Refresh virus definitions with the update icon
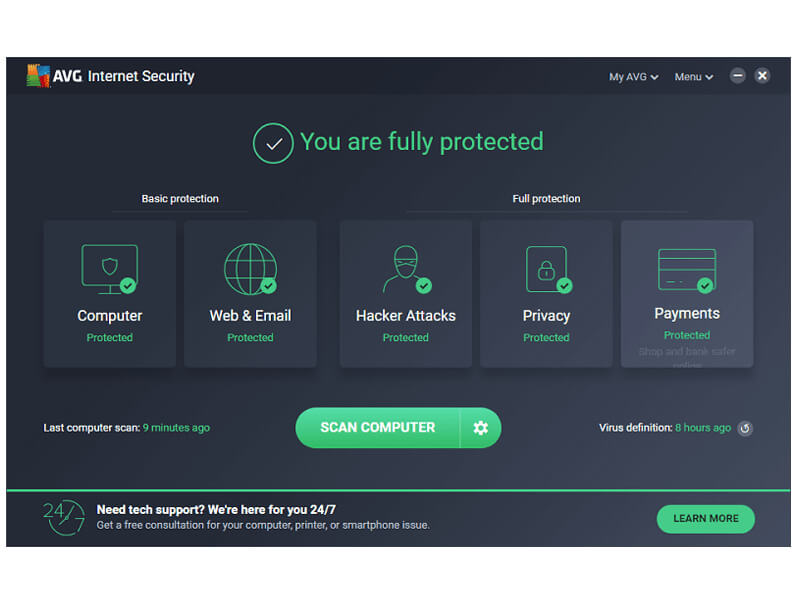Screen dimensions: 800x600 click(745, 428)
